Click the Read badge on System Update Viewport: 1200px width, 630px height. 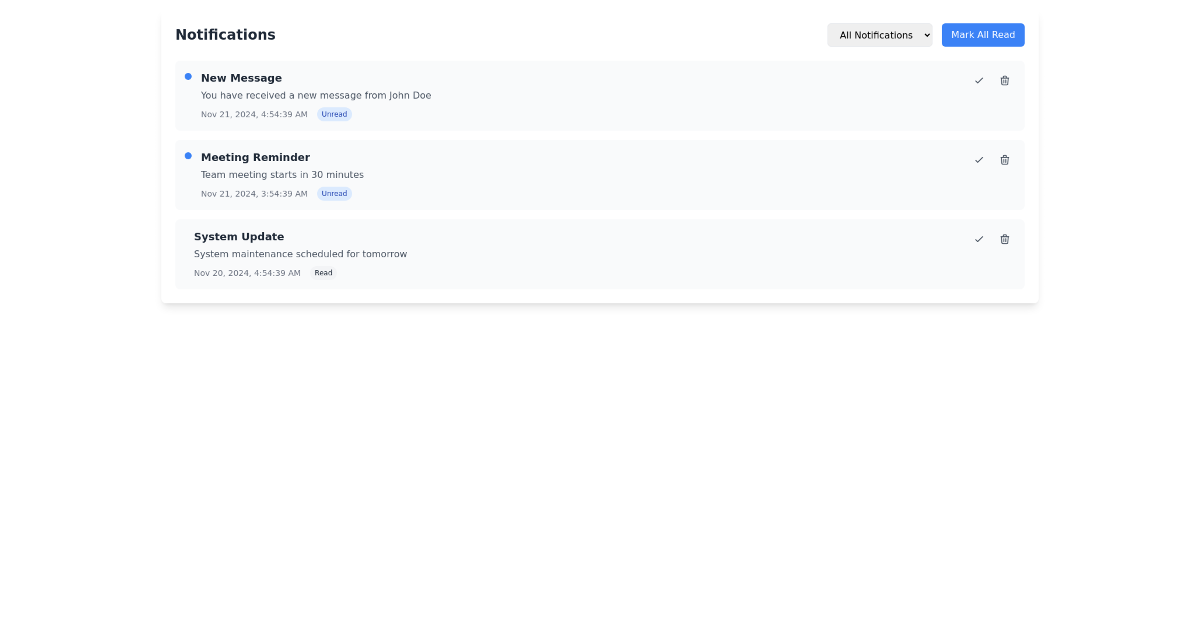coord(323,272)
